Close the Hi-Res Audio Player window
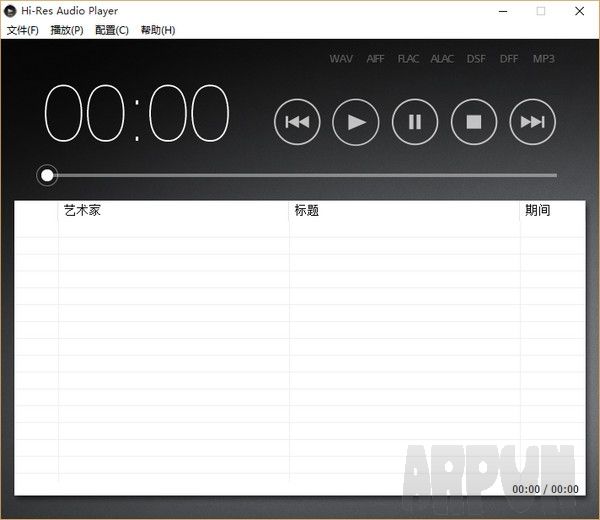The height and width of the screenshot is (520, 600). [x=579, y=11]
